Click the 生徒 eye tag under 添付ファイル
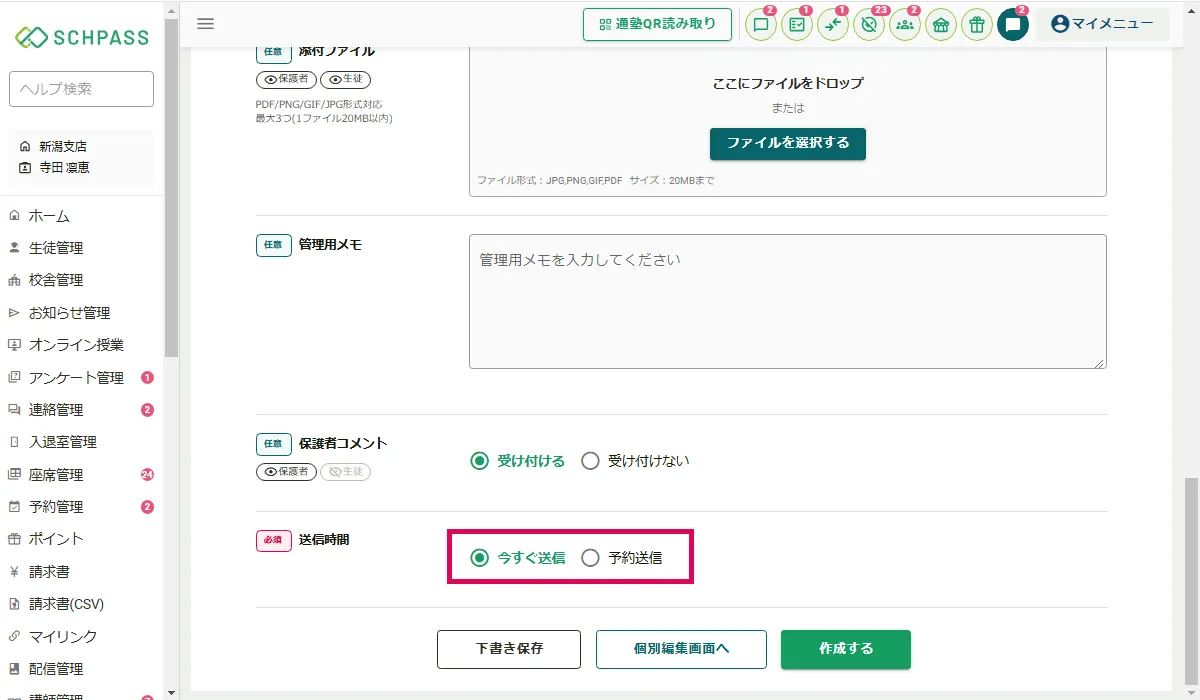 [x=345, y=80]
